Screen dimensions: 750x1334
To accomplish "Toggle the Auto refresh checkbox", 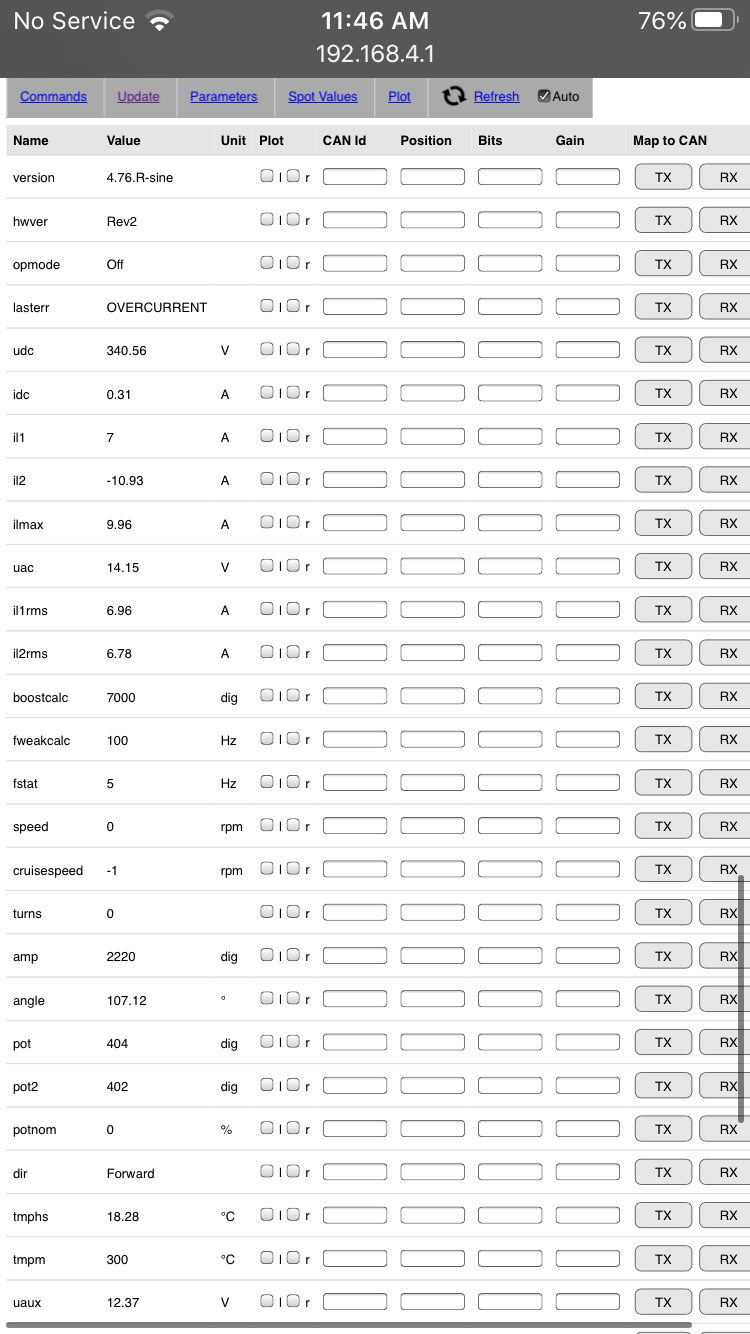I will pyautogui.click(x=544, y=96).
